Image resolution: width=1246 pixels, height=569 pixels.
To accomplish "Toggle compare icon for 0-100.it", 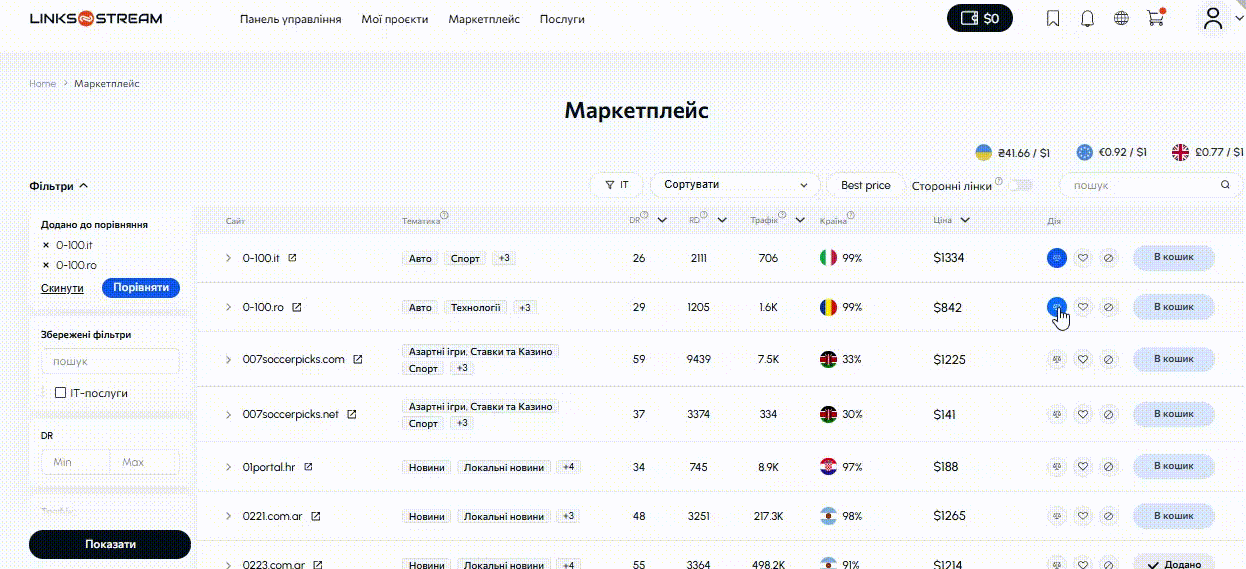I will tap(1056, 258).
